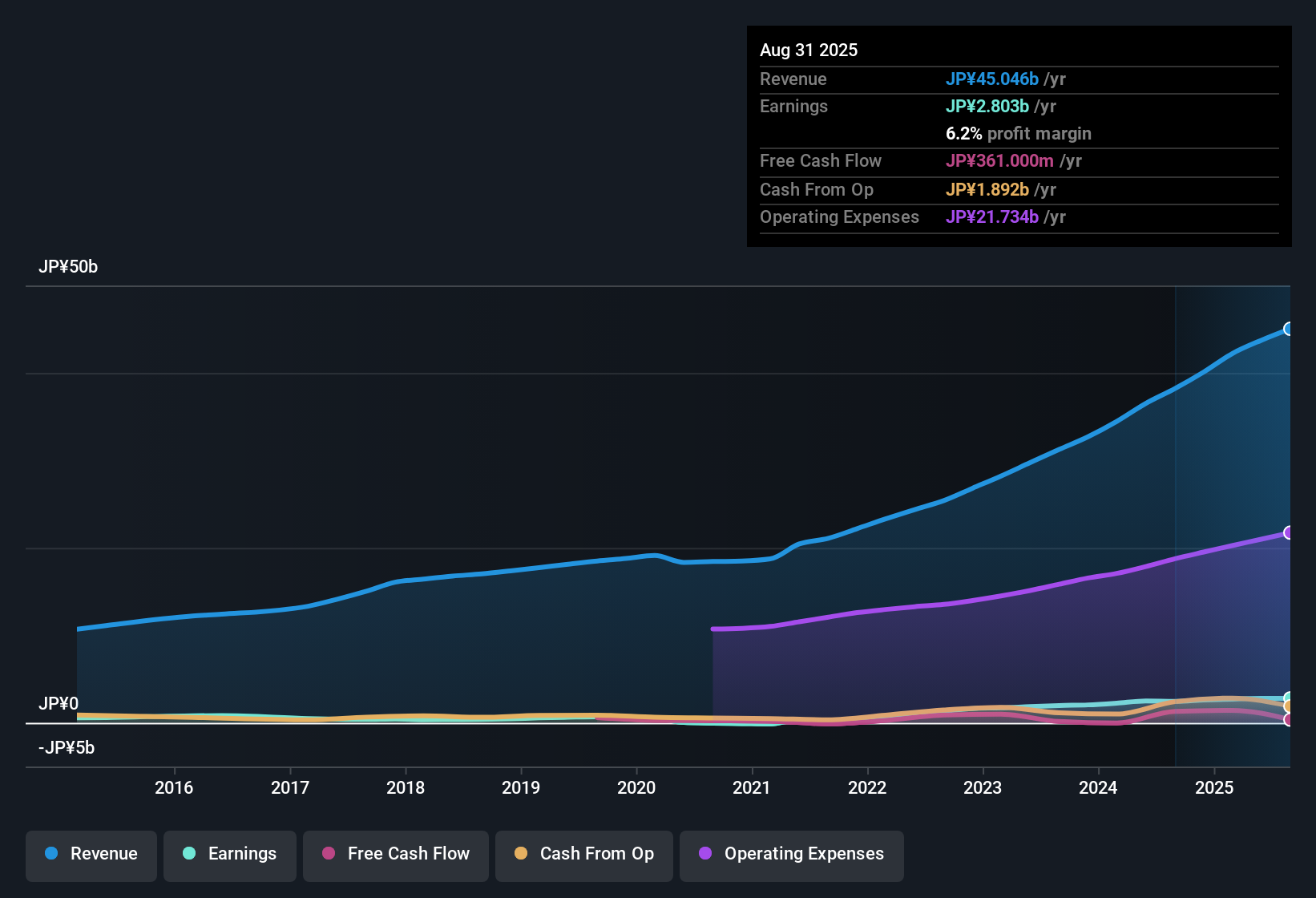The width and height of the screenshot is (1316, 898).
Task: Click the blue dot in Revenue legend
Action: [51, 853]
